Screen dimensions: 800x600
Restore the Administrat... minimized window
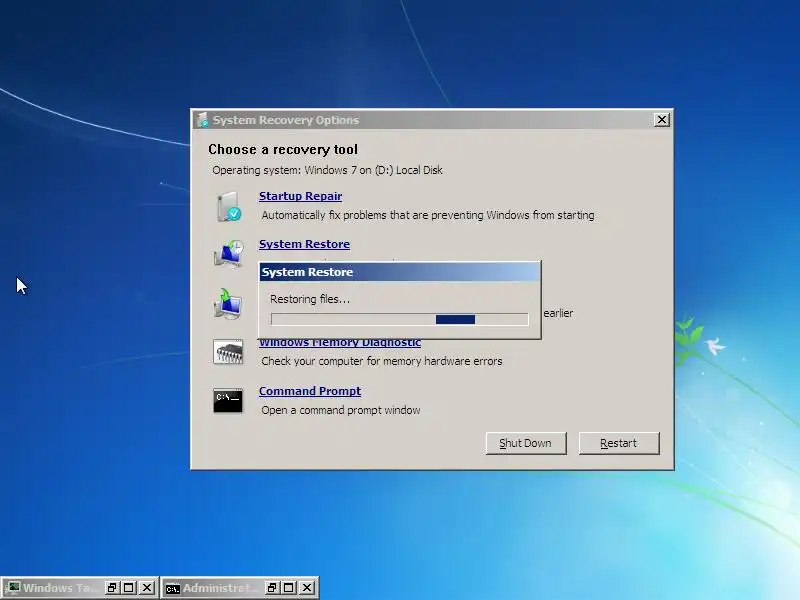click(x=272, y=588)
